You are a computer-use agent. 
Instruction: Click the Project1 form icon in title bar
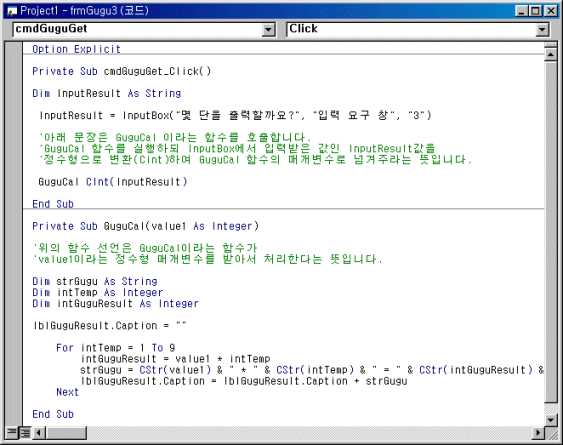[11, 11]
